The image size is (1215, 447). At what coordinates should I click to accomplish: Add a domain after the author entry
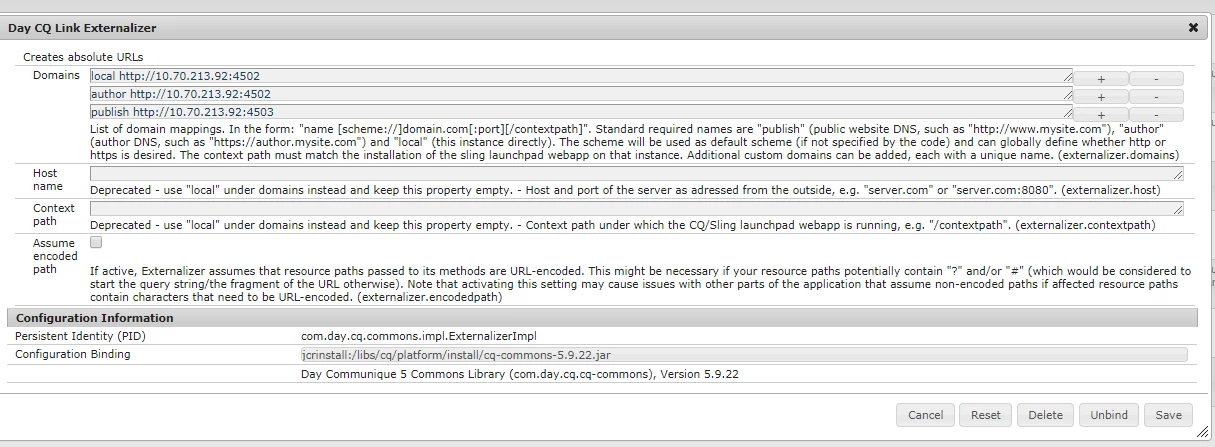tap(1100, 97)
